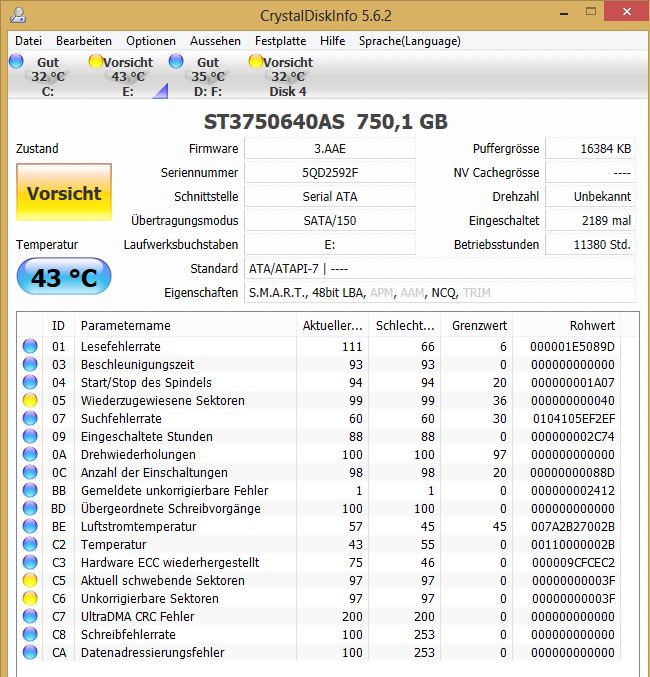Open the Bearbeiten menu
Image resolution: width=650 pixels, height=677 pixels.
click(84, 41)
